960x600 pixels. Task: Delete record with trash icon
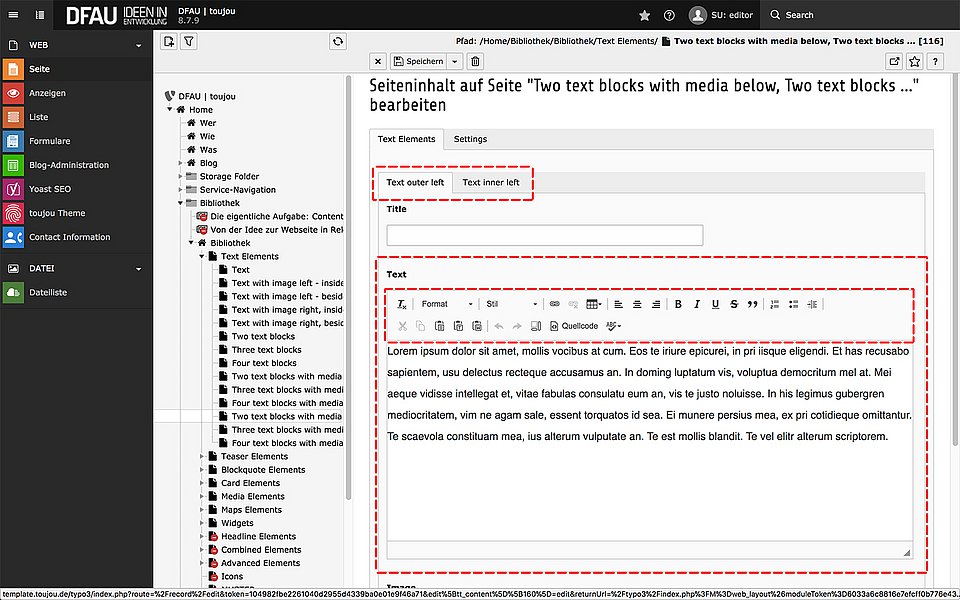pos(475,61)
